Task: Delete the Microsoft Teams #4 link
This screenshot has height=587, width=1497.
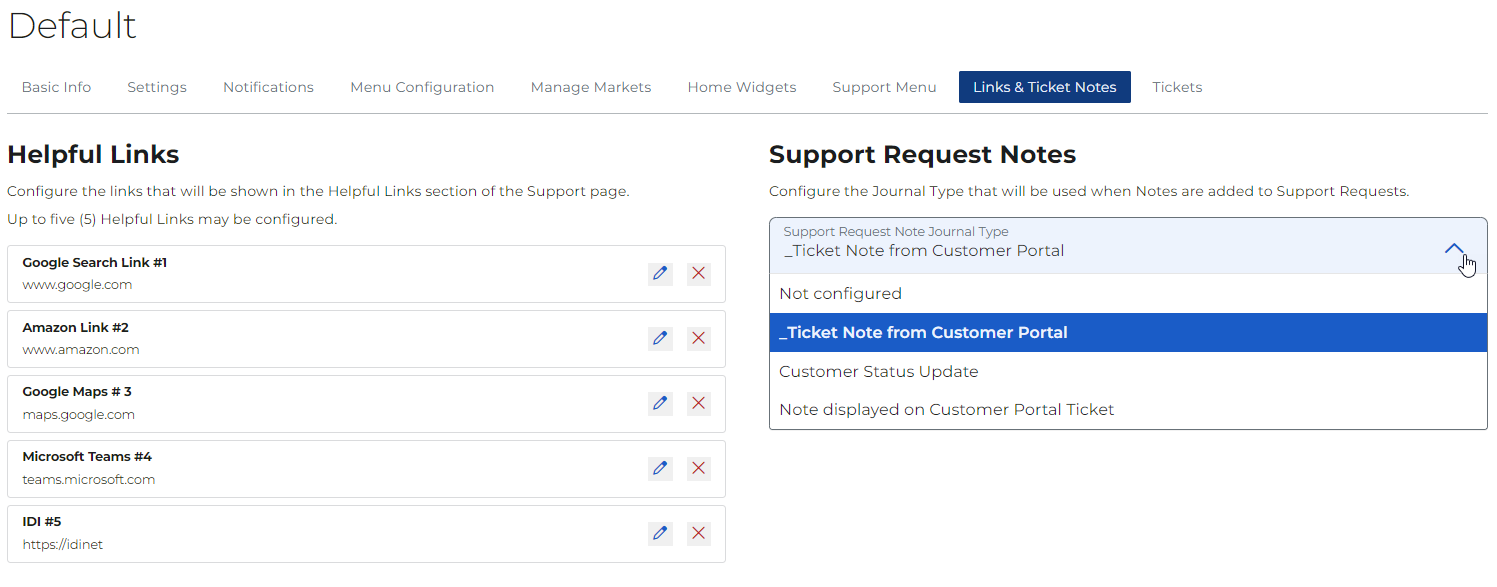Action: click(699, 468)
